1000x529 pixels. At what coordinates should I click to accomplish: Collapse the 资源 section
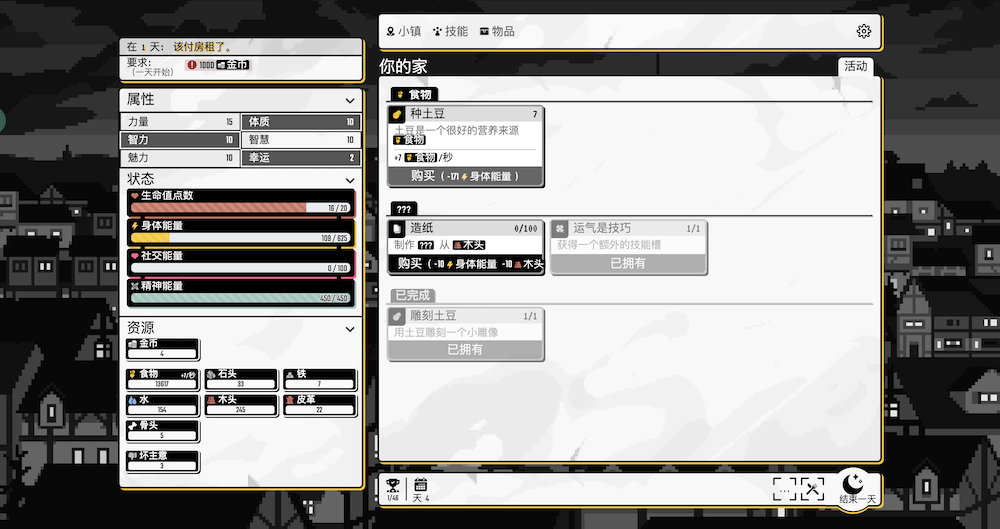[x=350, y=328]
